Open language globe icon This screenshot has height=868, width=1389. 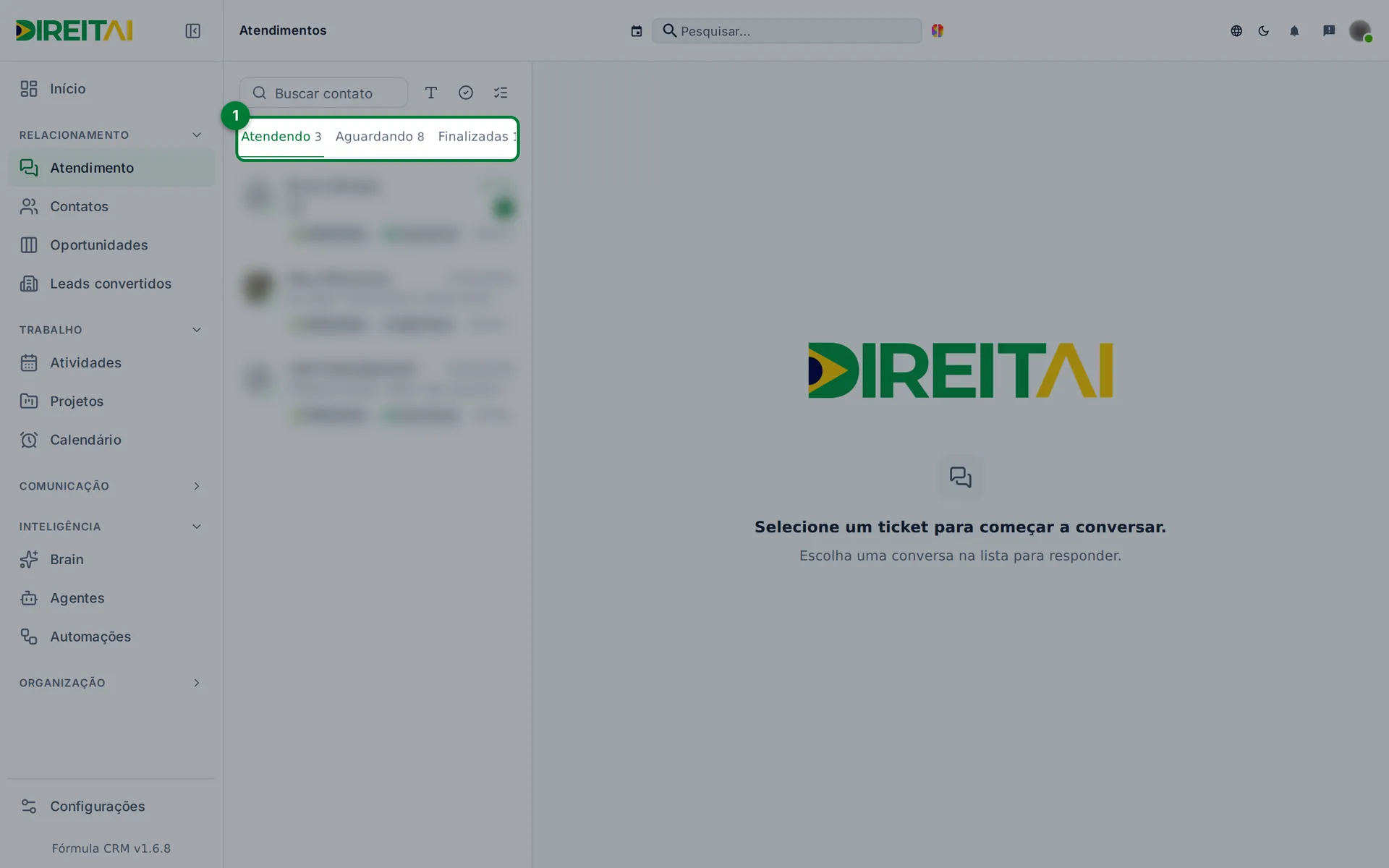1236,30
